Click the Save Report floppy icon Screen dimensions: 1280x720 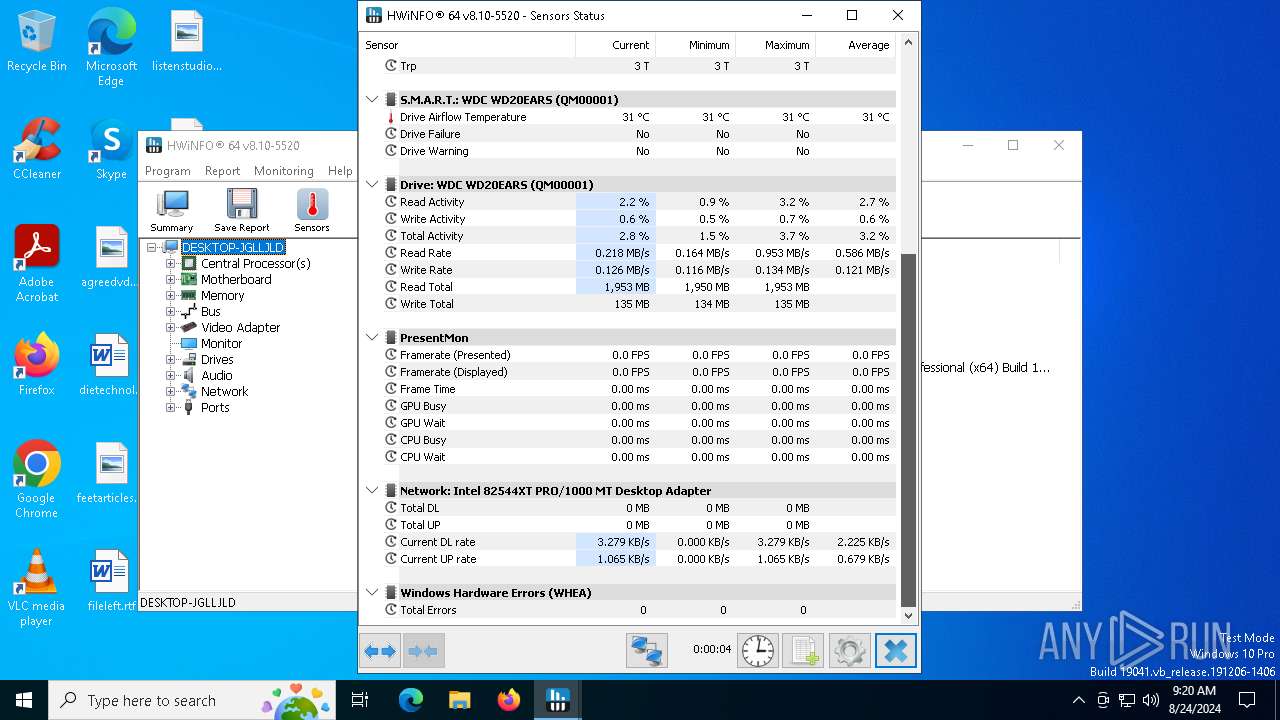coord(241,211)
